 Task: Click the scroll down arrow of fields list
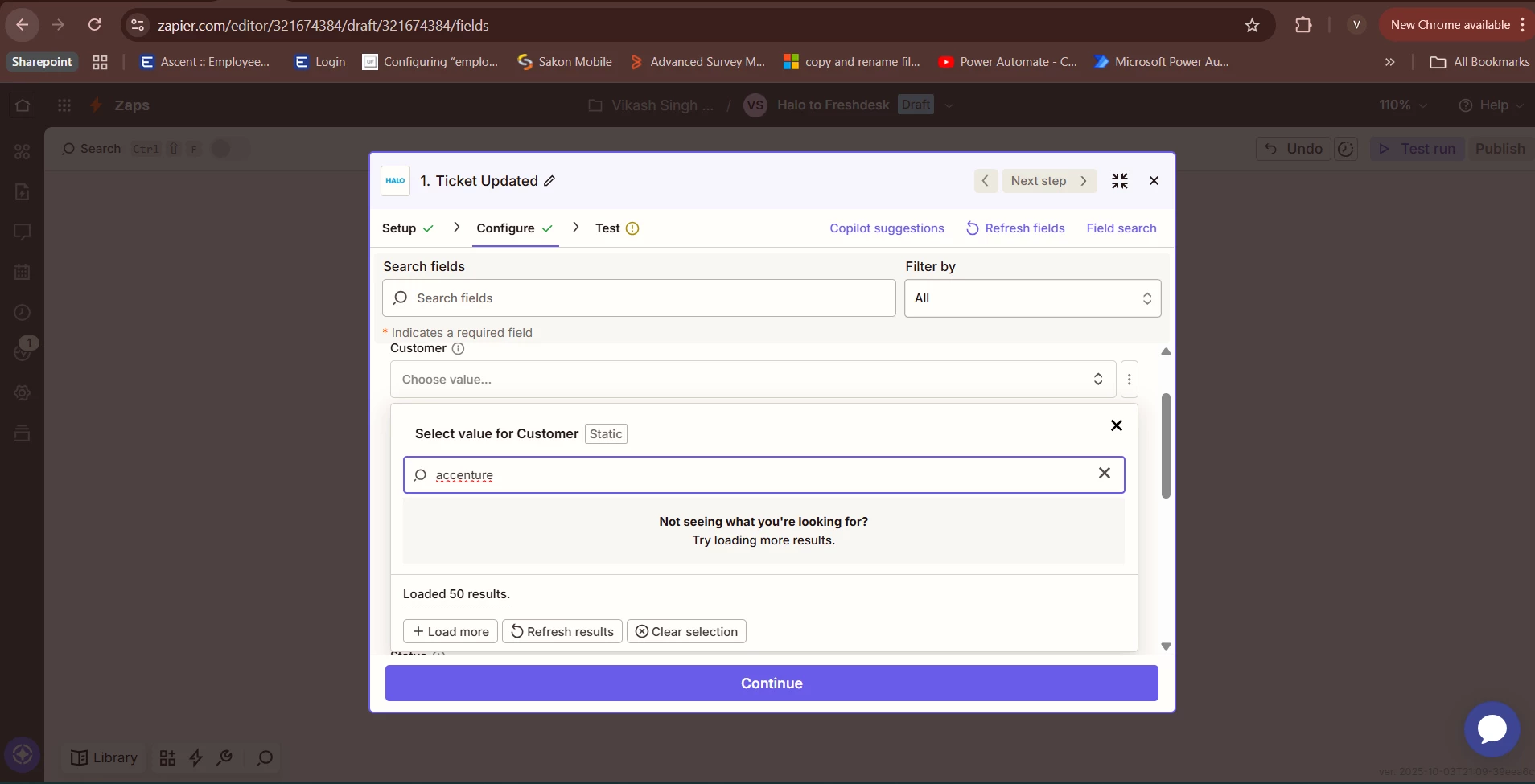click(1166, 646)
